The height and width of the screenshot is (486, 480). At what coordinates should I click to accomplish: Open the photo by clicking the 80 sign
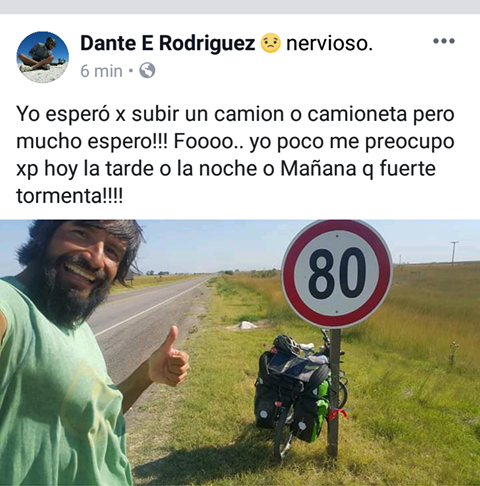tap(337, 274)
